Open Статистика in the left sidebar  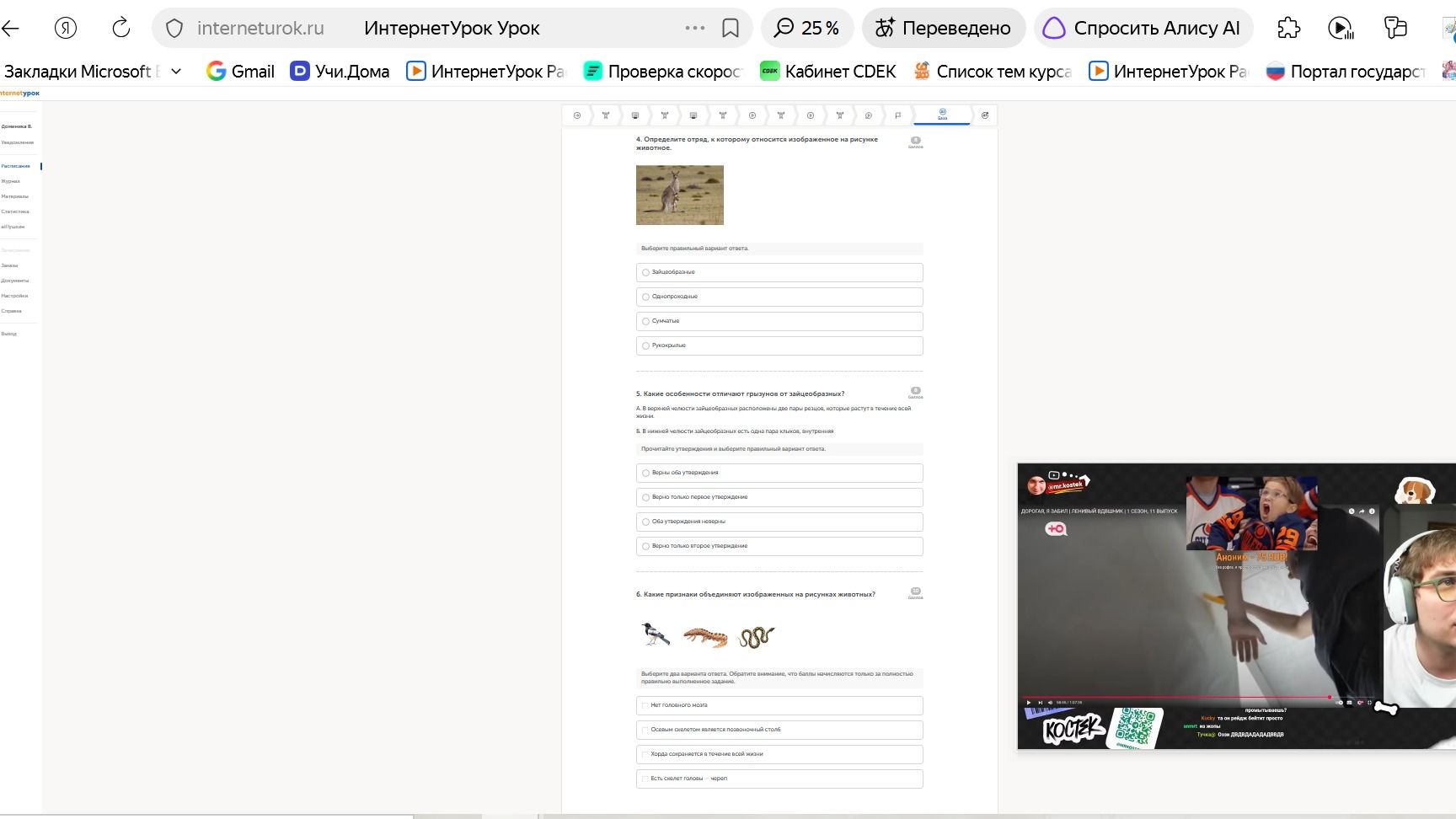(15, 211)
